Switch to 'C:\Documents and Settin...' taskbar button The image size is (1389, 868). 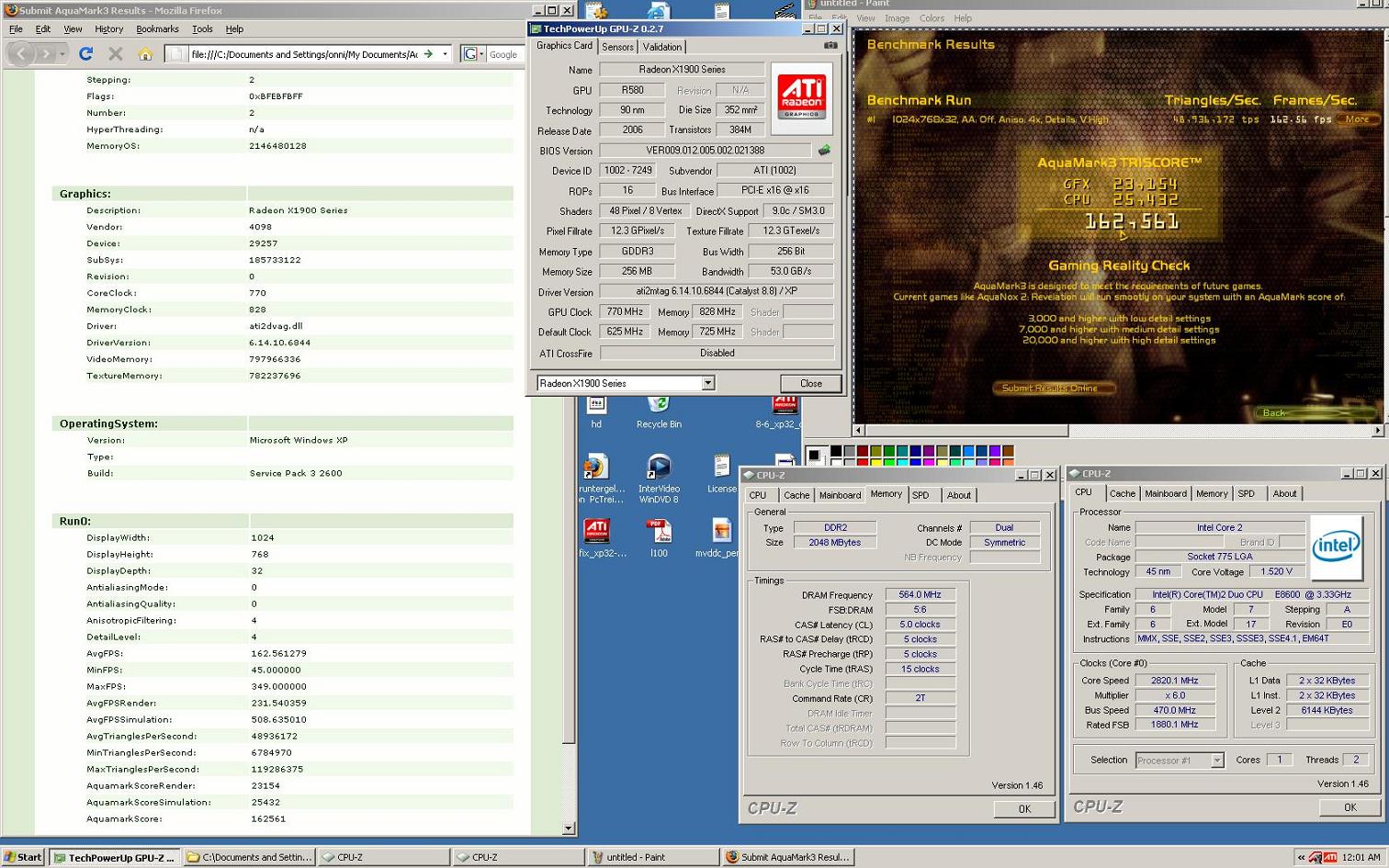(x=250, y=857)
